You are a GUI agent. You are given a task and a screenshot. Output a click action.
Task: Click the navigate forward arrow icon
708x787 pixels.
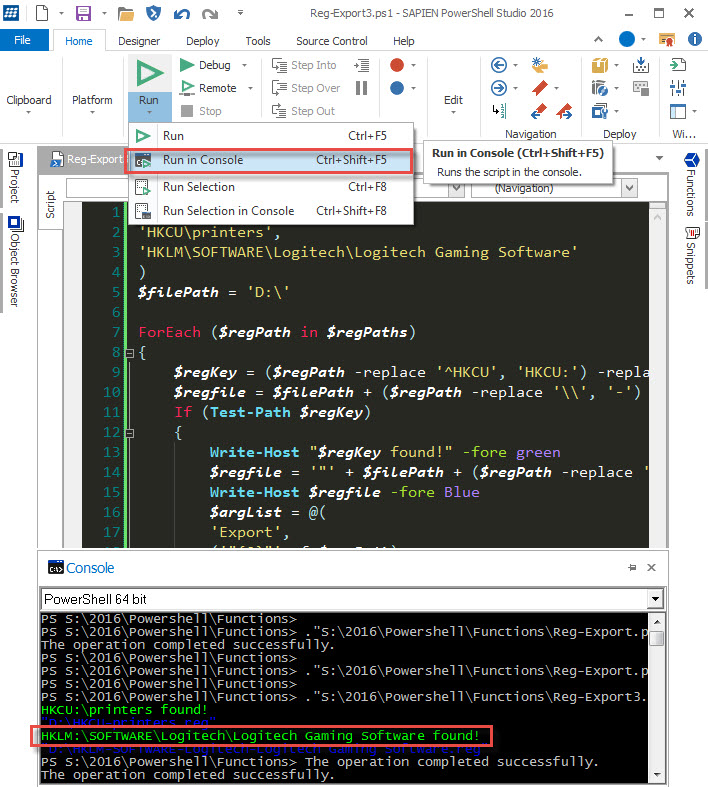(x=498, y=88)
